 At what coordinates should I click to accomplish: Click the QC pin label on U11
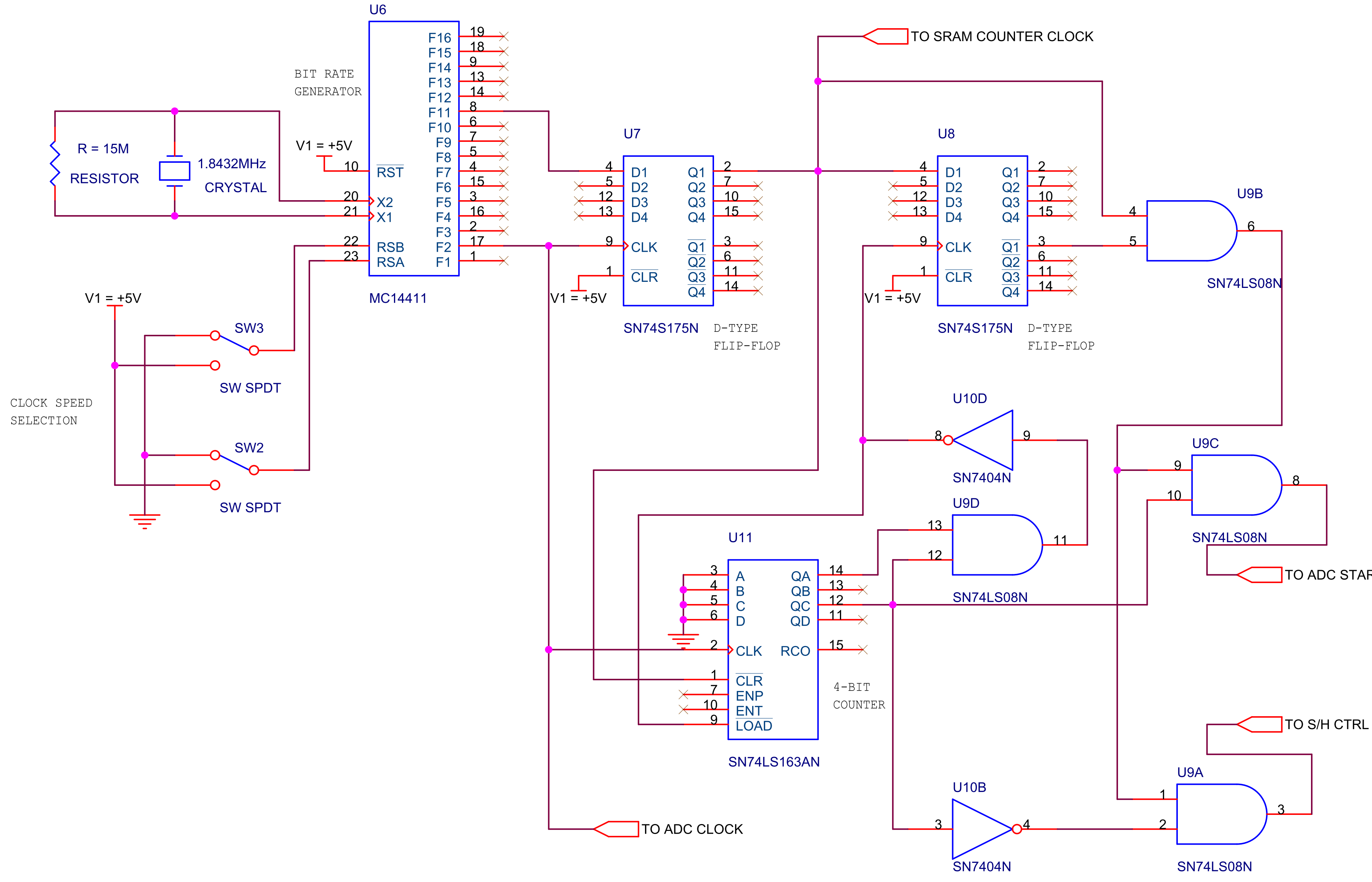800,606
